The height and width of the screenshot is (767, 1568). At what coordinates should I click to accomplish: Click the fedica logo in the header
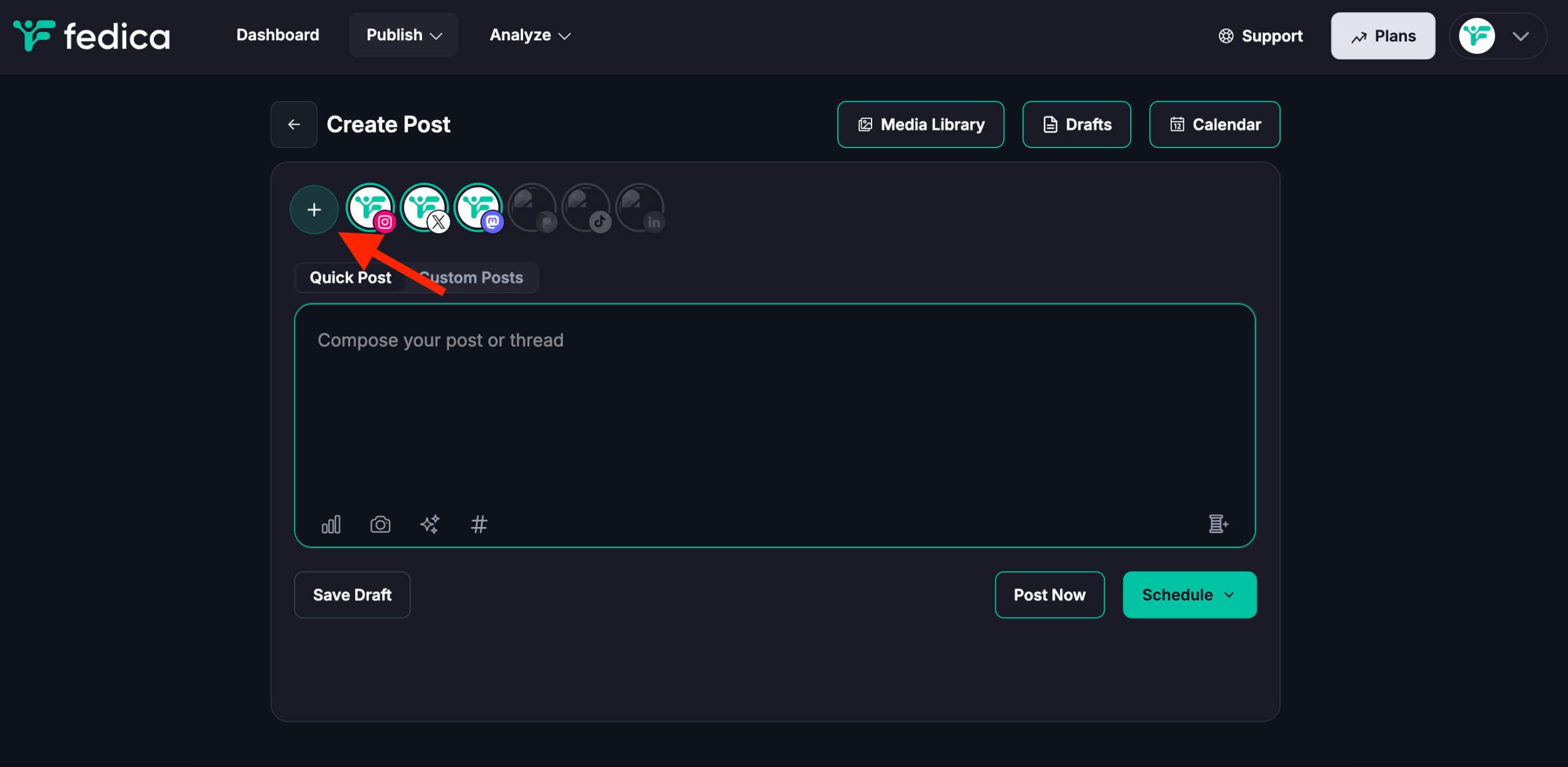click(92, 36)
